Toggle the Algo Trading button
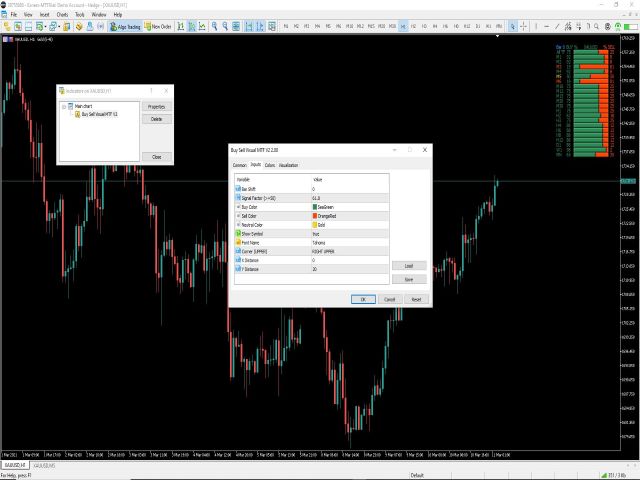 click(x=126, y=27)
